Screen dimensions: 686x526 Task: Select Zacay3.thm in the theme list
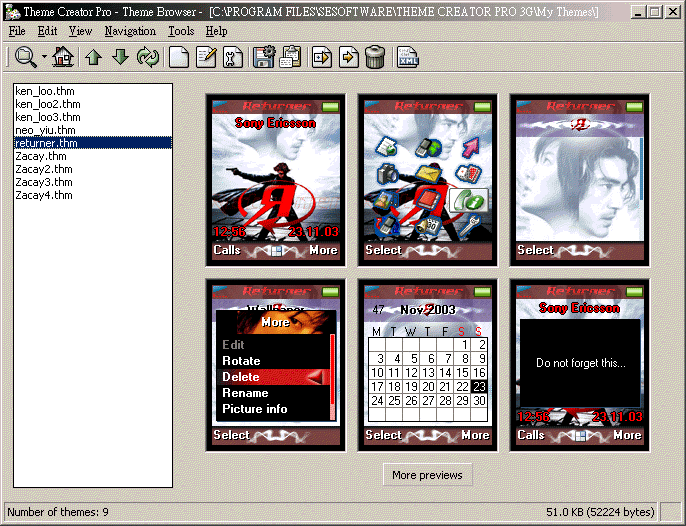click(x=93, y=182)
